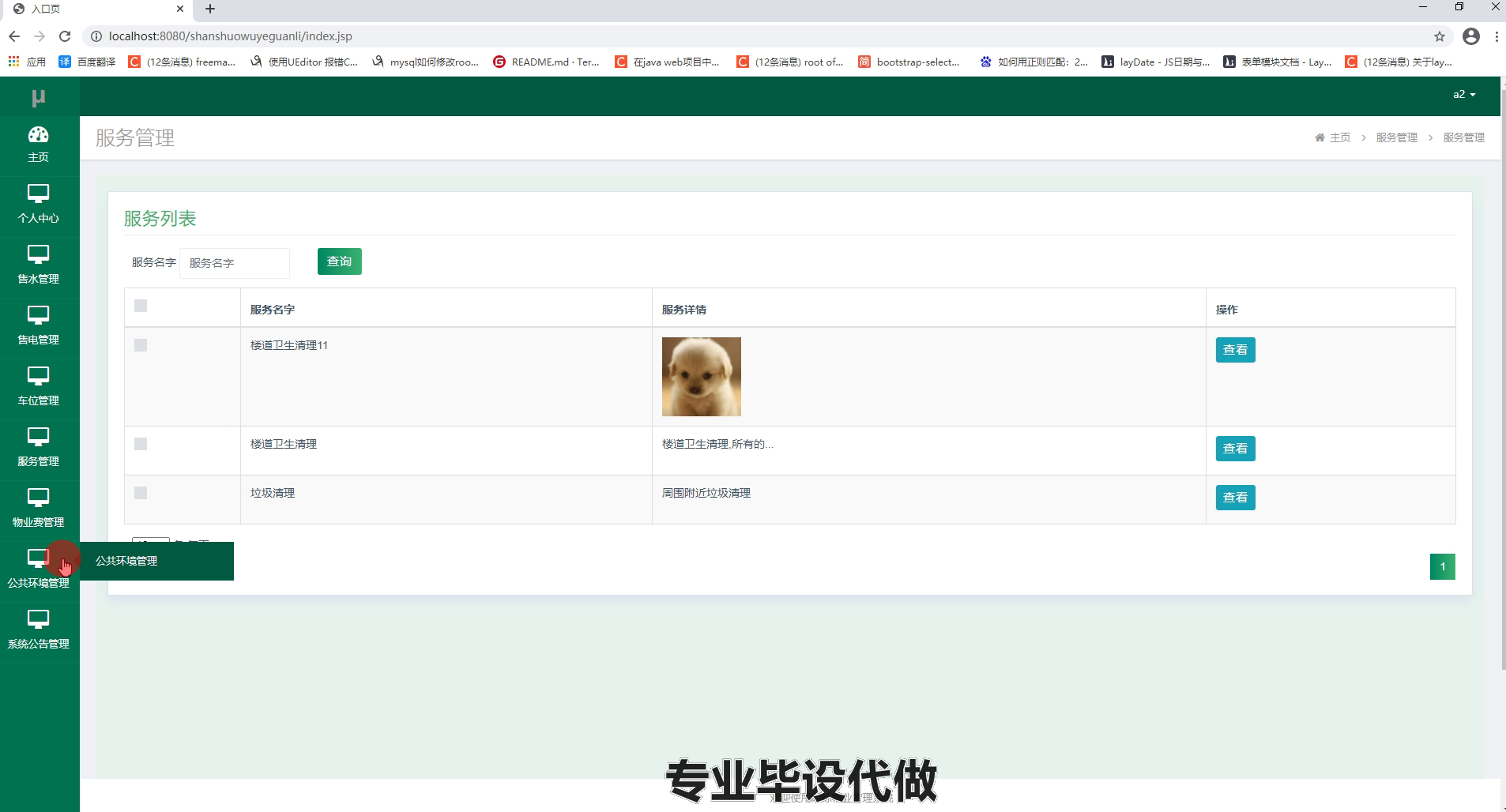Open a new browser tab

210,9
